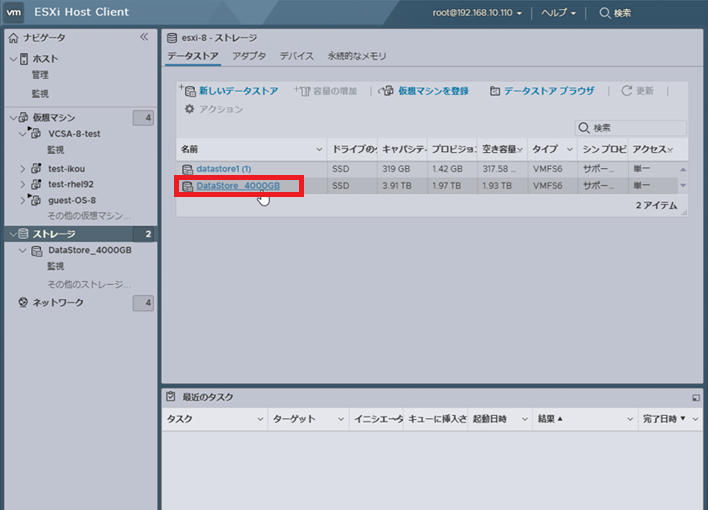Click the magnifier icon in header search
The width and height of the screenshot is (708, 510).
605,13
